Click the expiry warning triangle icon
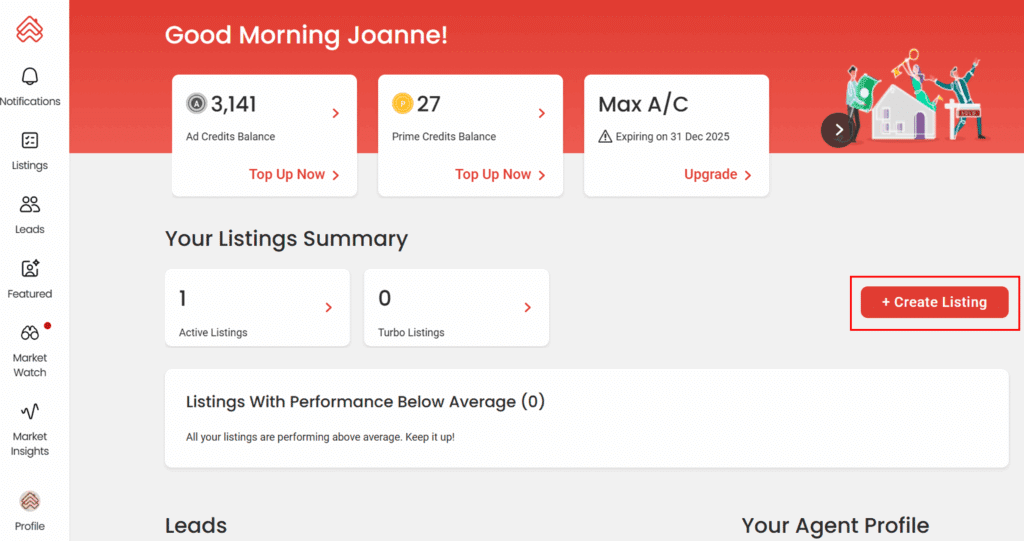 tap(605, 136)
